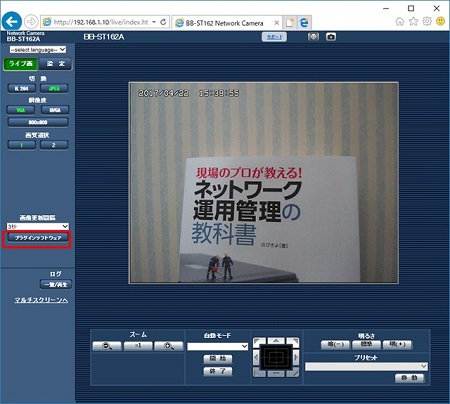The height and width of the screenshot is (404, 450).
Task: Click the full screen view icon
Action: [313, 37]
